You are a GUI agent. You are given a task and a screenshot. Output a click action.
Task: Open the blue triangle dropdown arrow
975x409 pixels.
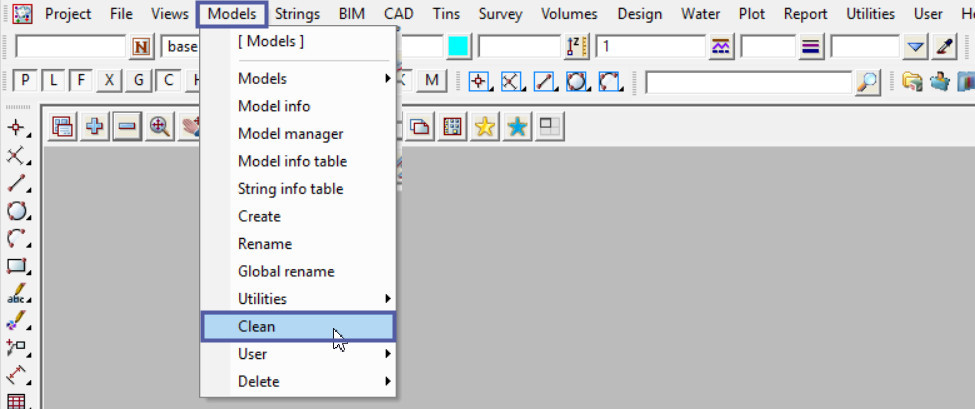pos(915,47)
